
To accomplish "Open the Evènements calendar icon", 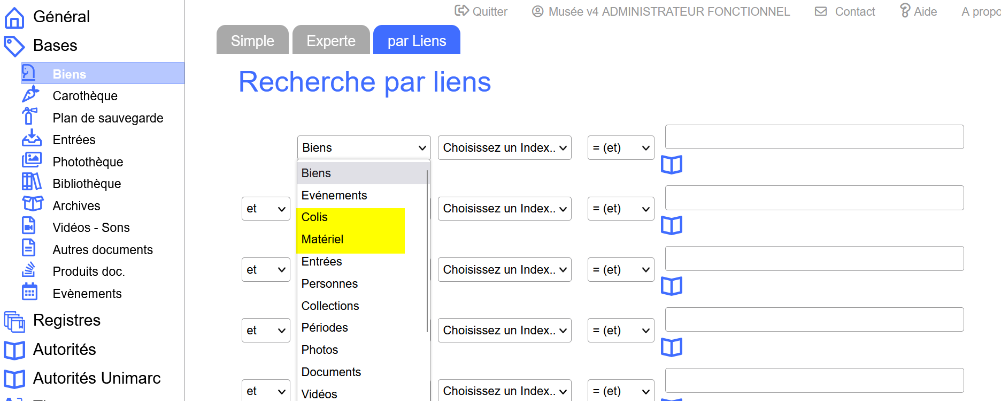I will (30, 293).
